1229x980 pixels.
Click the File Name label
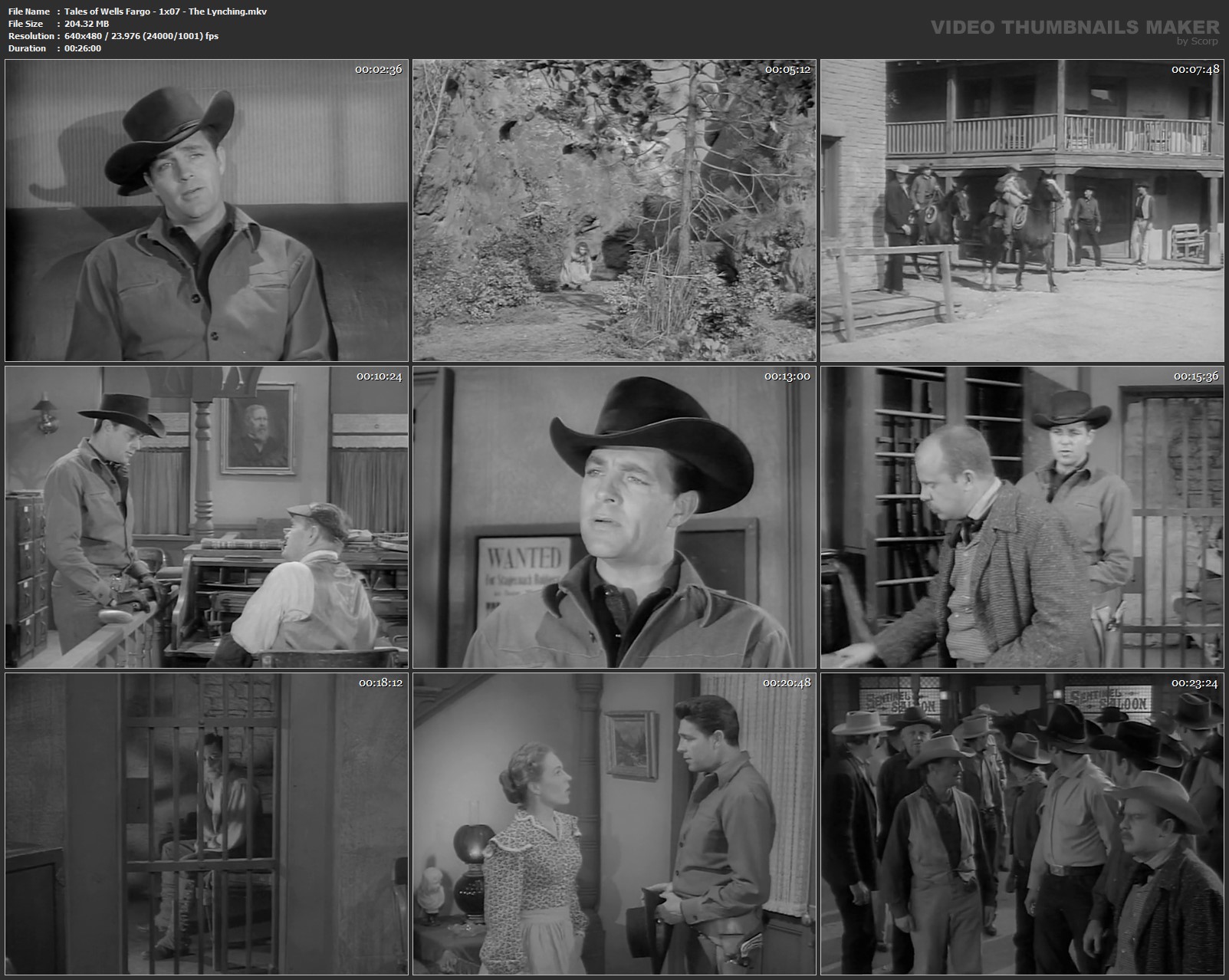tap(29, 12)
